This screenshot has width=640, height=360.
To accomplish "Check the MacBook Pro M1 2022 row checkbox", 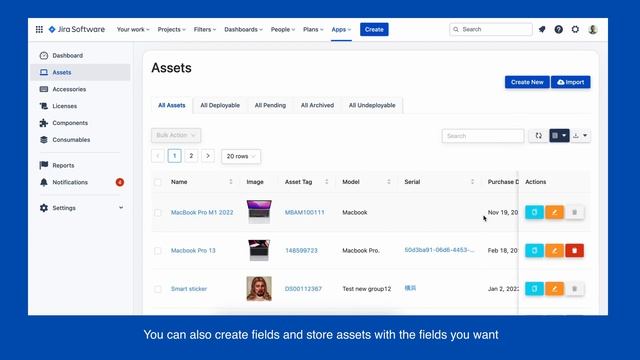I will (158, 213).
